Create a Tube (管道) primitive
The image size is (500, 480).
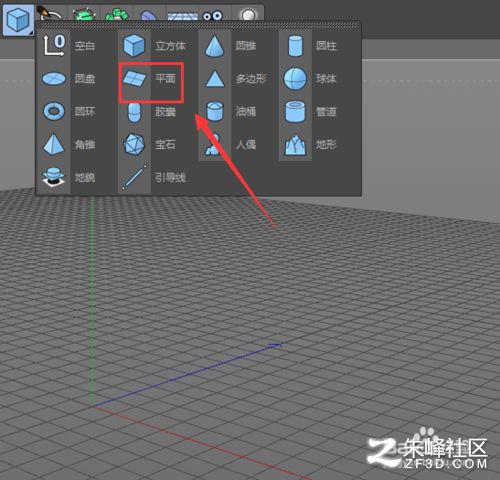point(295,111)
